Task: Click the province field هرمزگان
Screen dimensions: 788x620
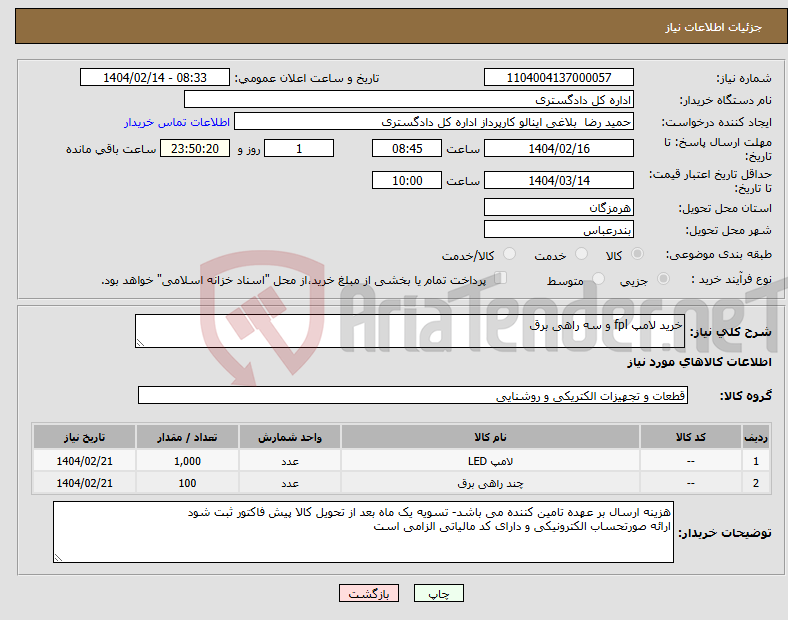Action: (558, 207)
